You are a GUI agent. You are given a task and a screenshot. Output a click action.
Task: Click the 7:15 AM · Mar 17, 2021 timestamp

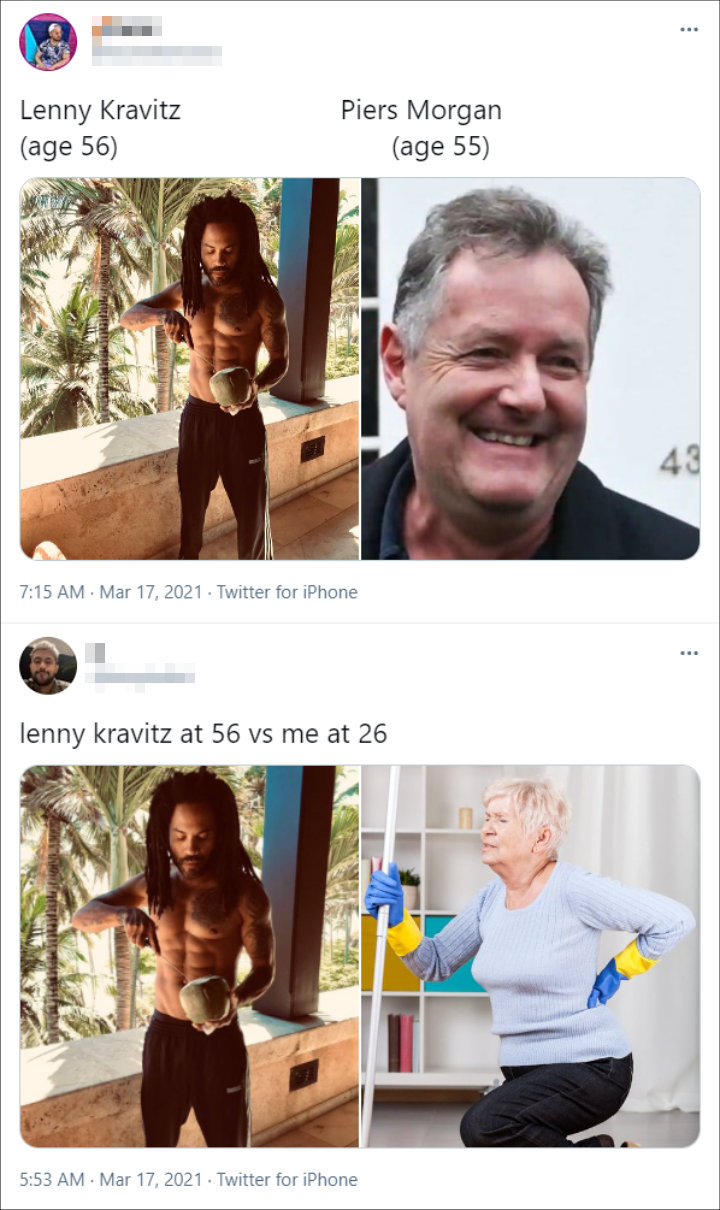click(x=112, y=592)
